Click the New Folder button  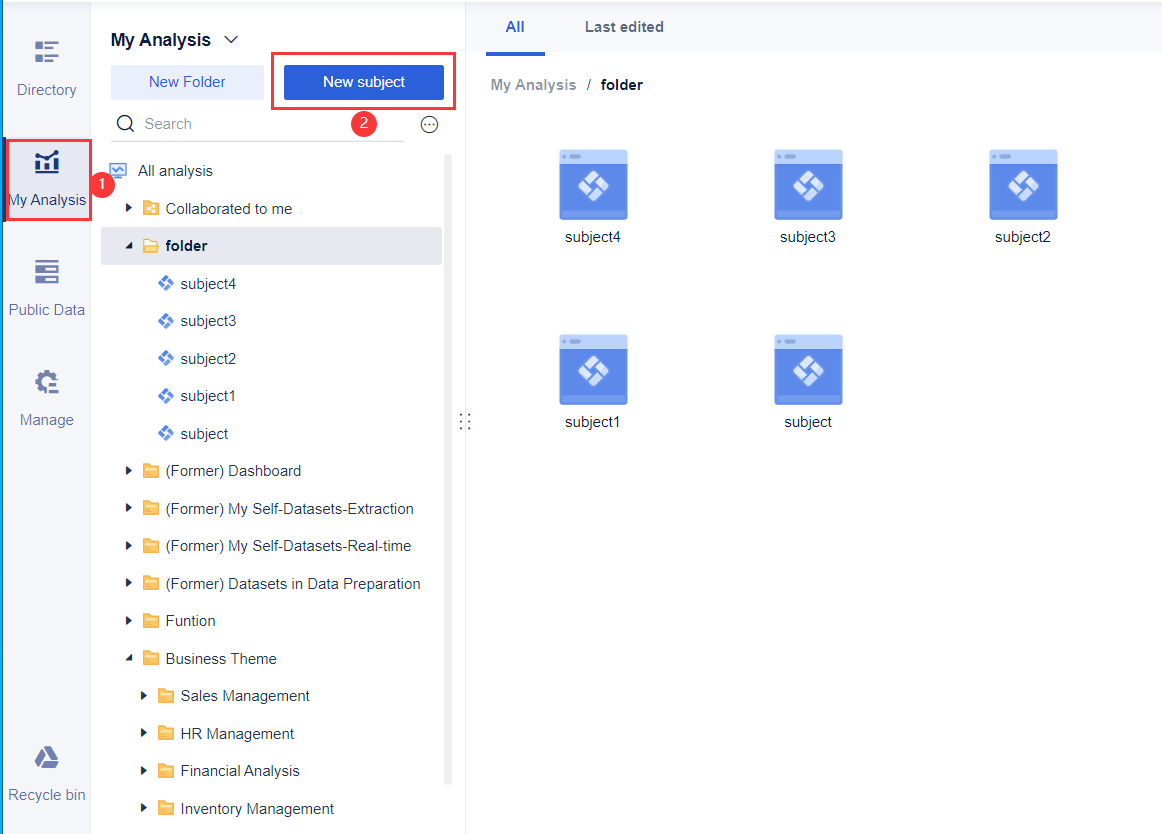pos(186,82)
